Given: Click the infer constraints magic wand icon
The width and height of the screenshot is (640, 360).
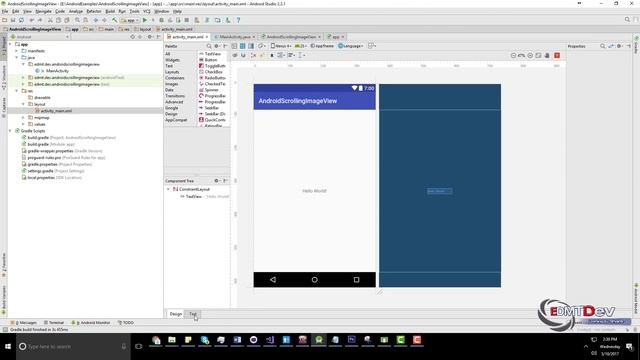Looking at the screenshot, I should (x=262, y=55).
